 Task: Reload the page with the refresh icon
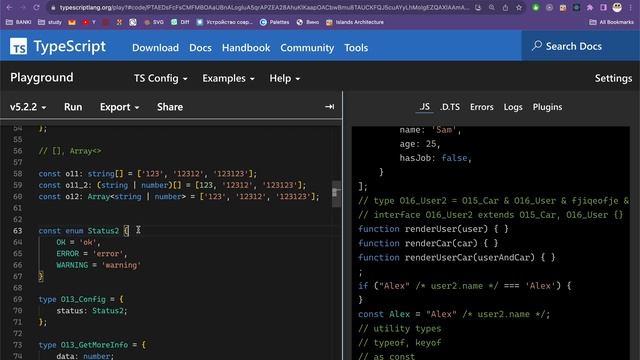[36, 7]
